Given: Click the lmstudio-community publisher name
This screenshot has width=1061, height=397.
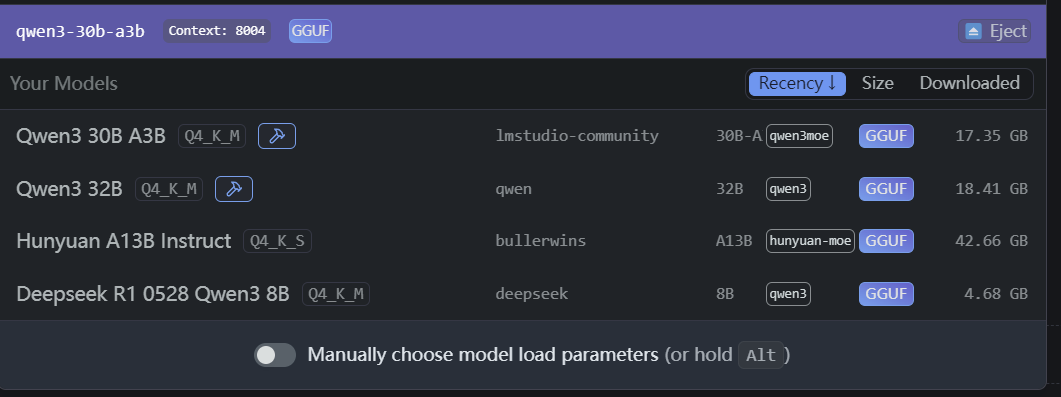Looking at the screenshot, I should (577, 136).
